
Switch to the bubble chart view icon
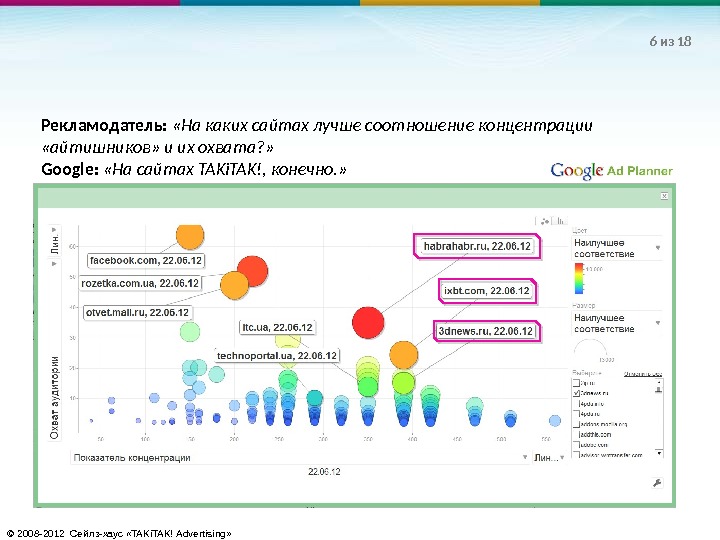[x=545, y=221]
